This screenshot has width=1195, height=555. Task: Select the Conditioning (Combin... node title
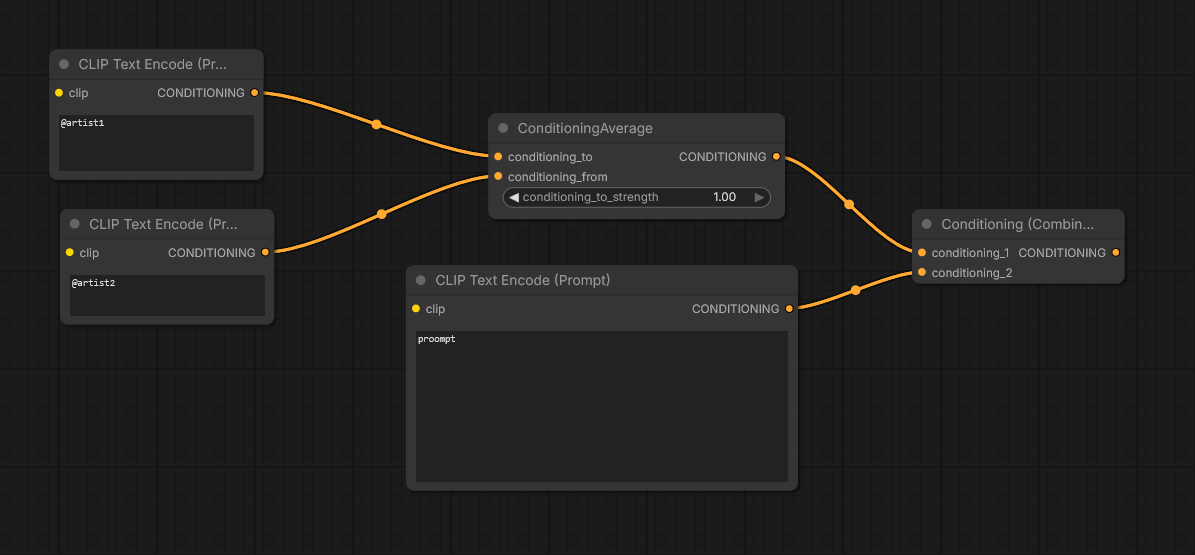click(1017, 224)
